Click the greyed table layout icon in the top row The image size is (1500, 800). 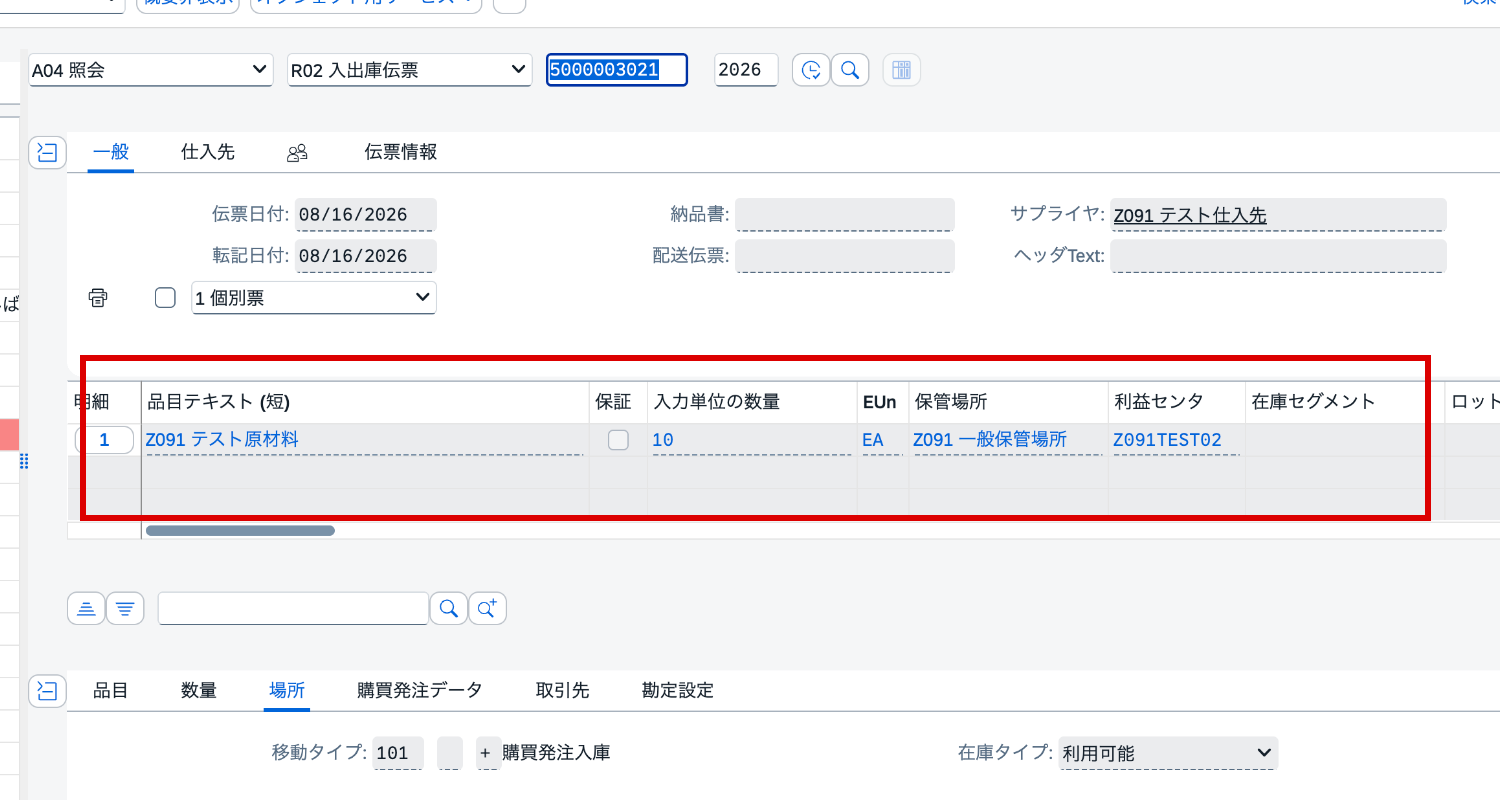point(902,70)
